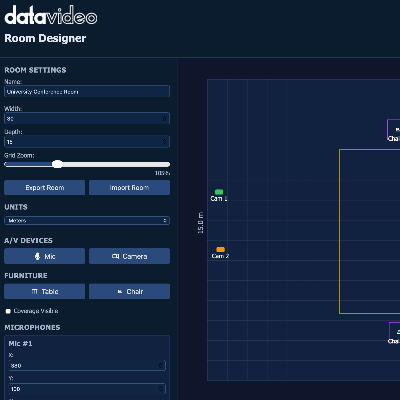Select the green Cam 1 camera marker
Screen dimensions: 400x400
click(219, 192)
